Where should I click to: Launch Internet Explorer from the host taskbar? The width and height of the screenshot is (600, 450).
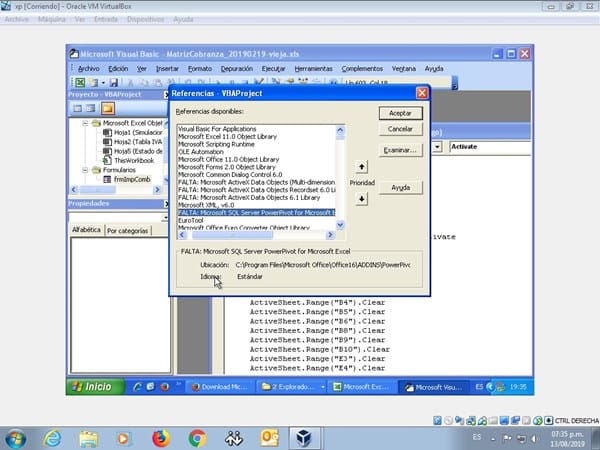[52, 437]
